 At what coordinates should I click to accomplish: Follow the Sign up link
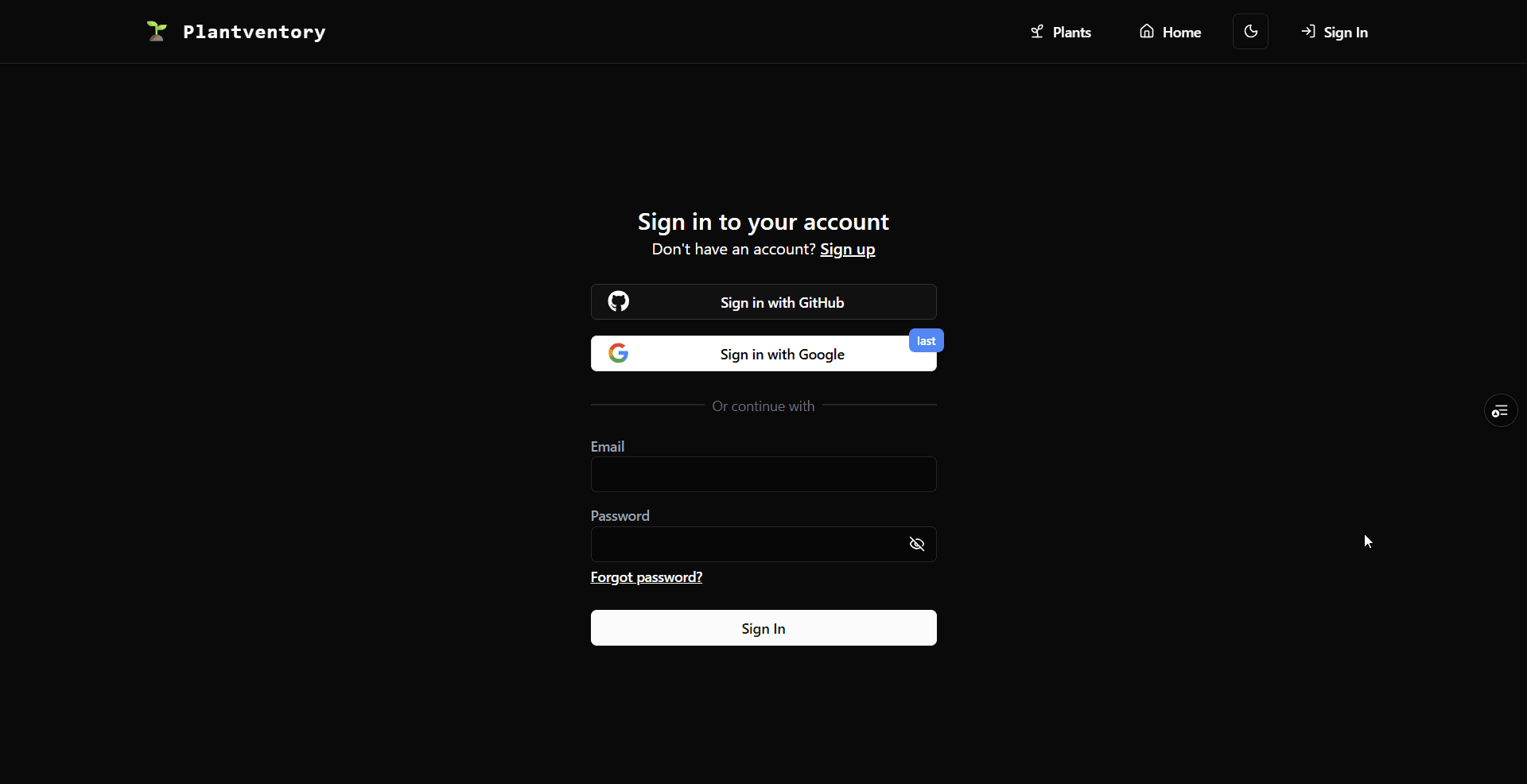pyautogui.click(x=847, y=250)
